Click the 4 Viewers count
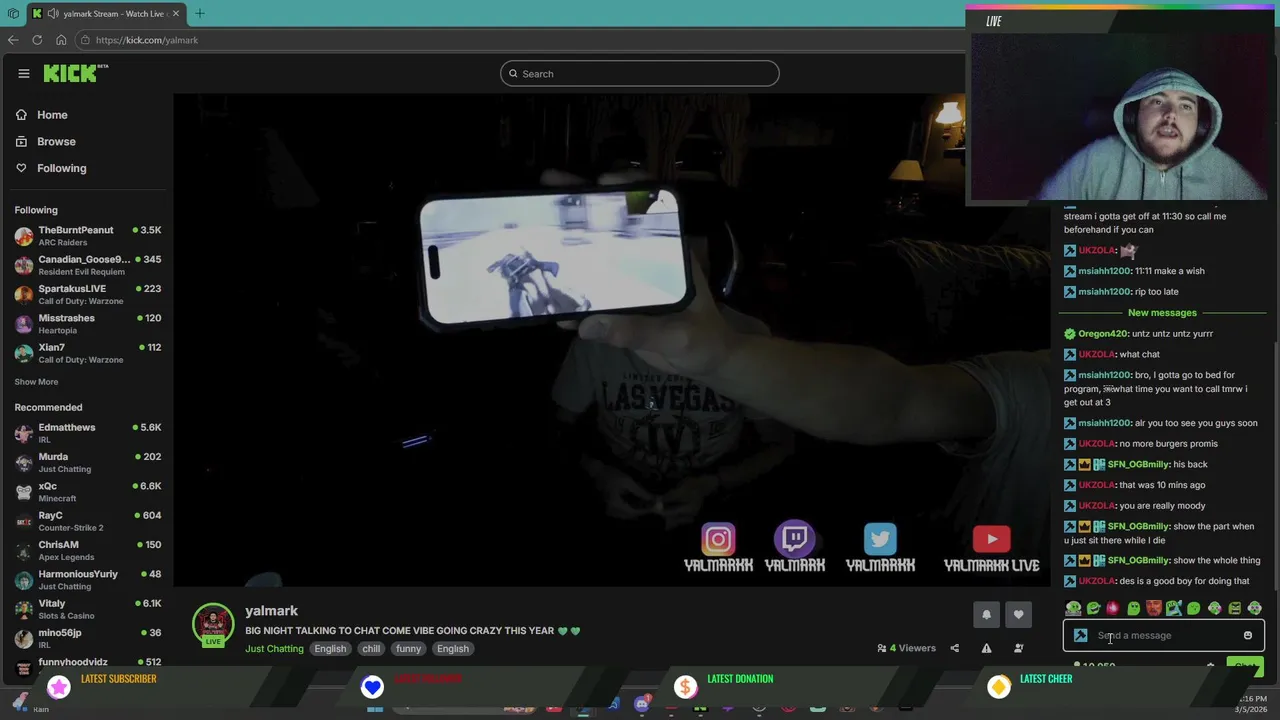This screenshot has height=720, width=1280. coord(906,648)
